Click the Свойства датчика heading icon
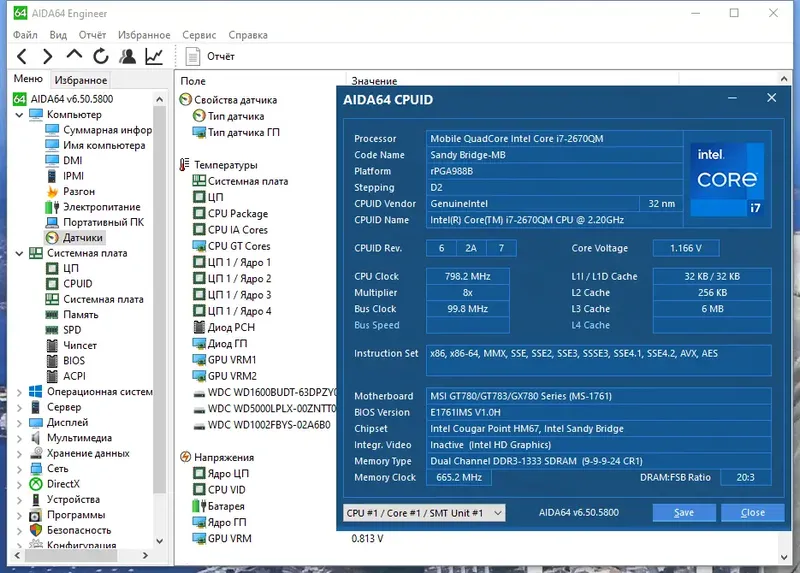Image resolution: width=800 pixels, height=573 pixels. [x=185, y=99]
